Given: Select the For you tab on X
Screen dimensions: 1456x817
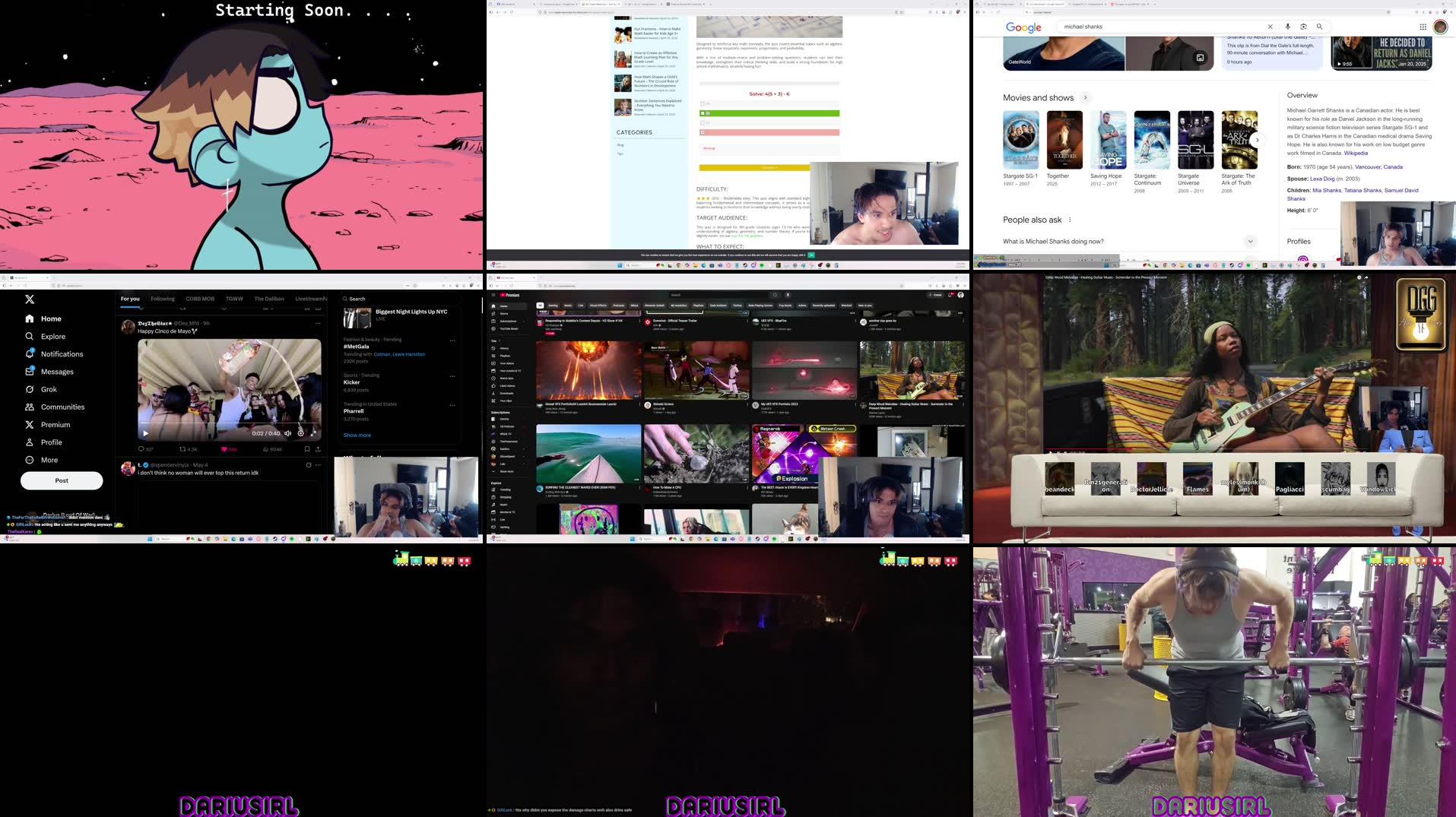Looking at the screenshot, I should click(x=130, y=299).
